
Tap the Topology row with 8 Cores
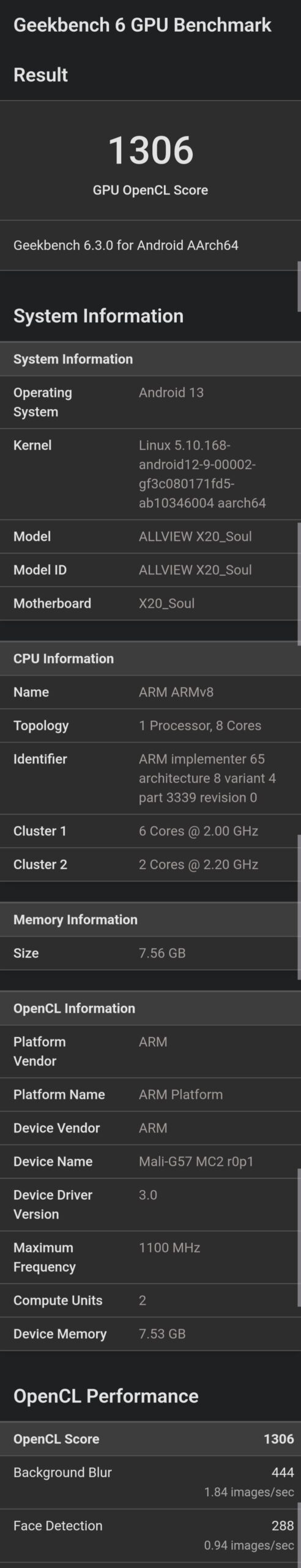pos(150,726)
